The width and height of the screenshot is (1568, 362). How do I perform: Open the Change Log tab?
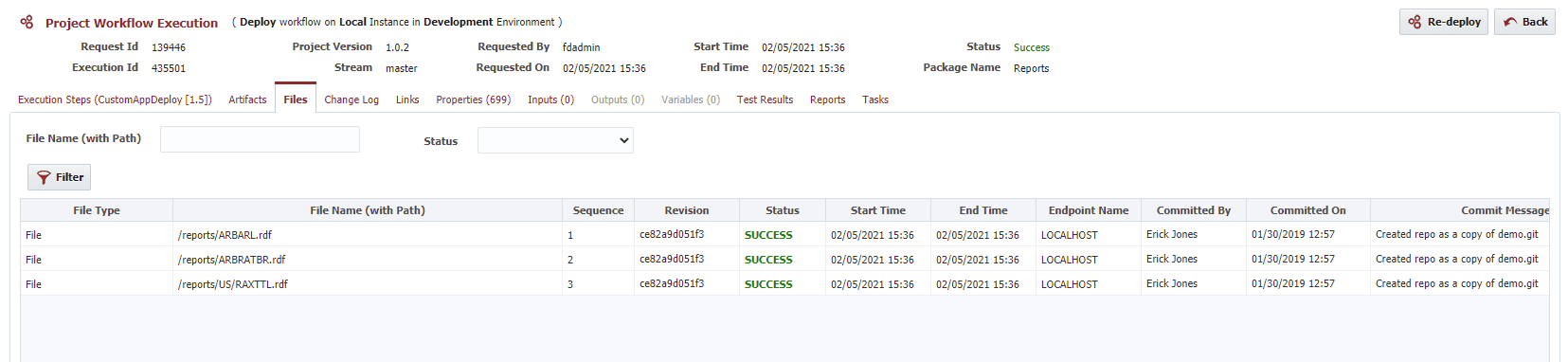click(x=351, y=100)
